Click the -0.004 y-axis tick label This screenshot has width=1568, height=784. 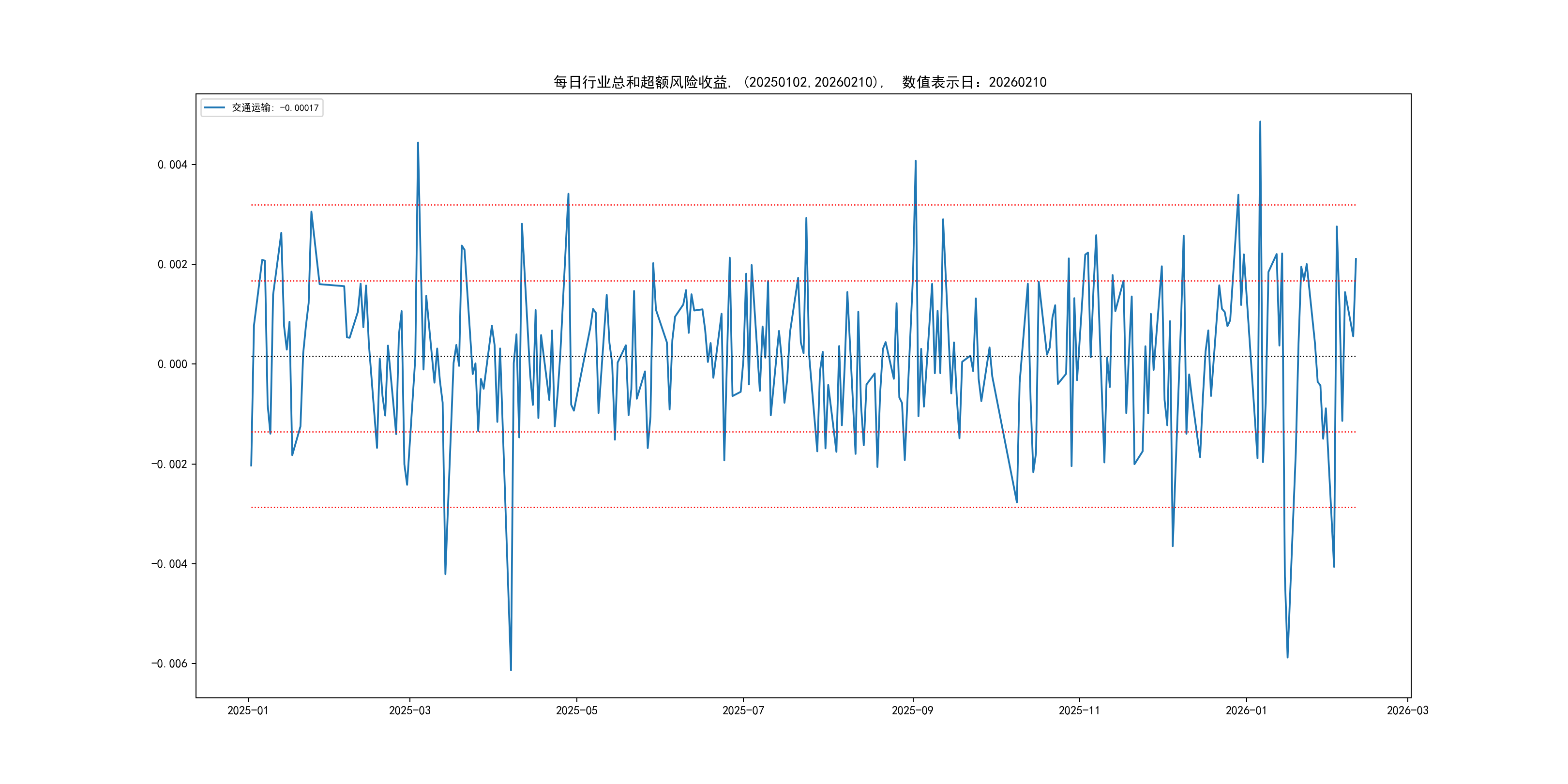pos(169,564)
